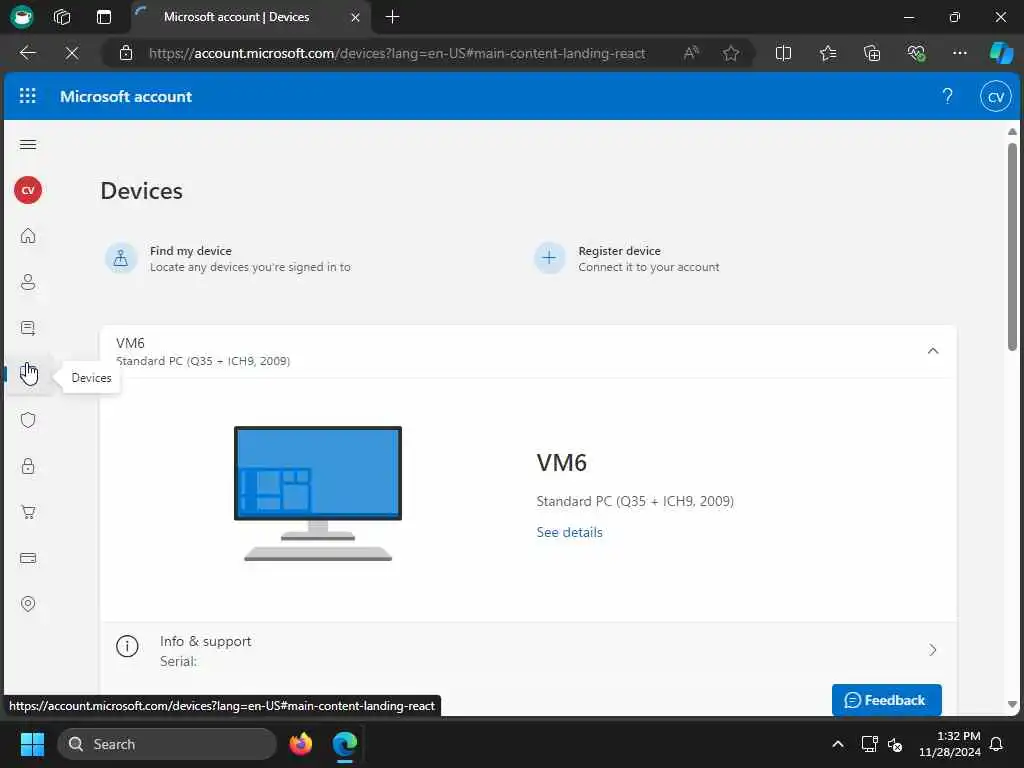Select the Devices icon in sidebar
The image size is (1024, 768).
click(x=27, y=374)
